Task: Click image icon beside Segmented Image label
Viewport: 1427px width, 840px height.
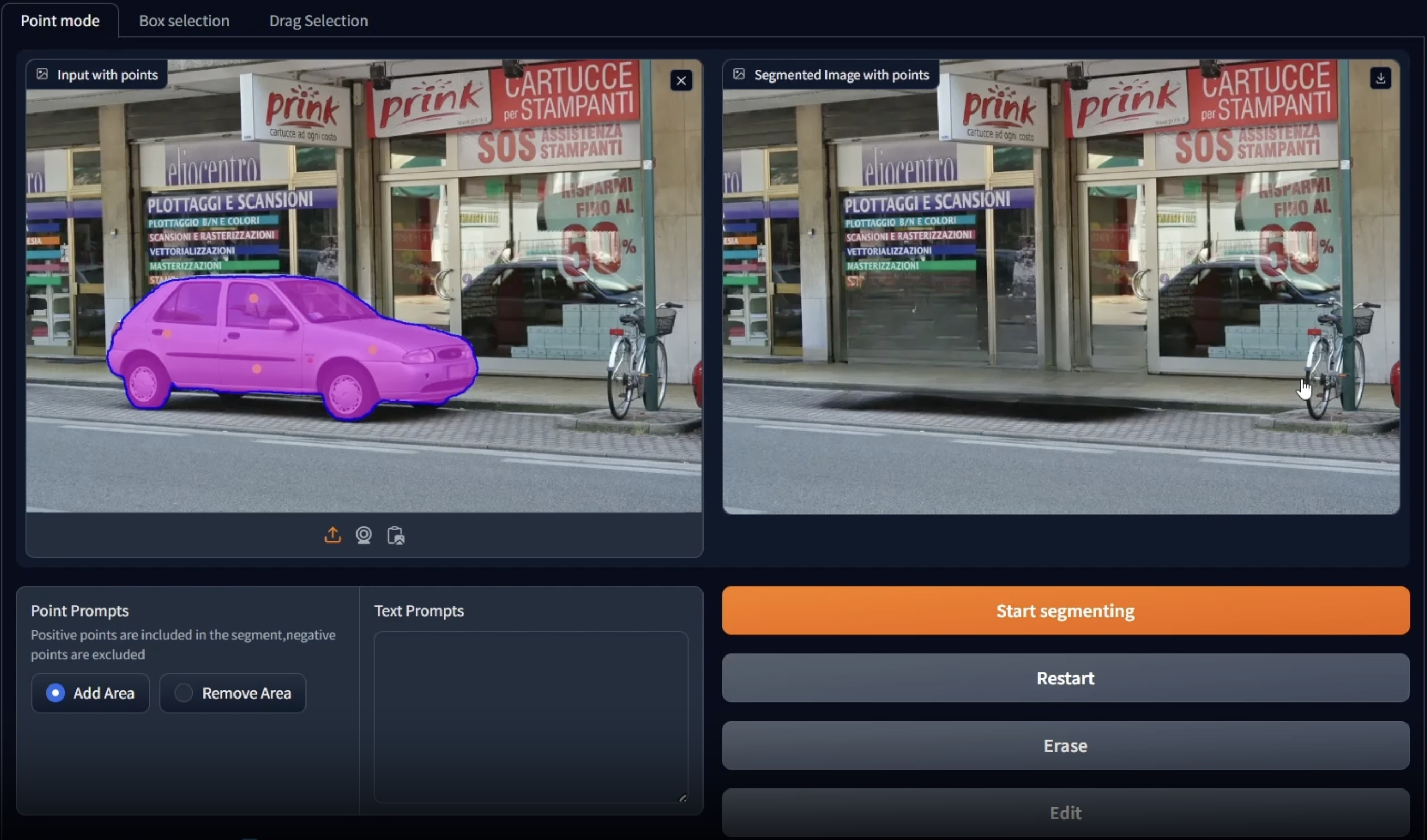Action: point(739,74)
